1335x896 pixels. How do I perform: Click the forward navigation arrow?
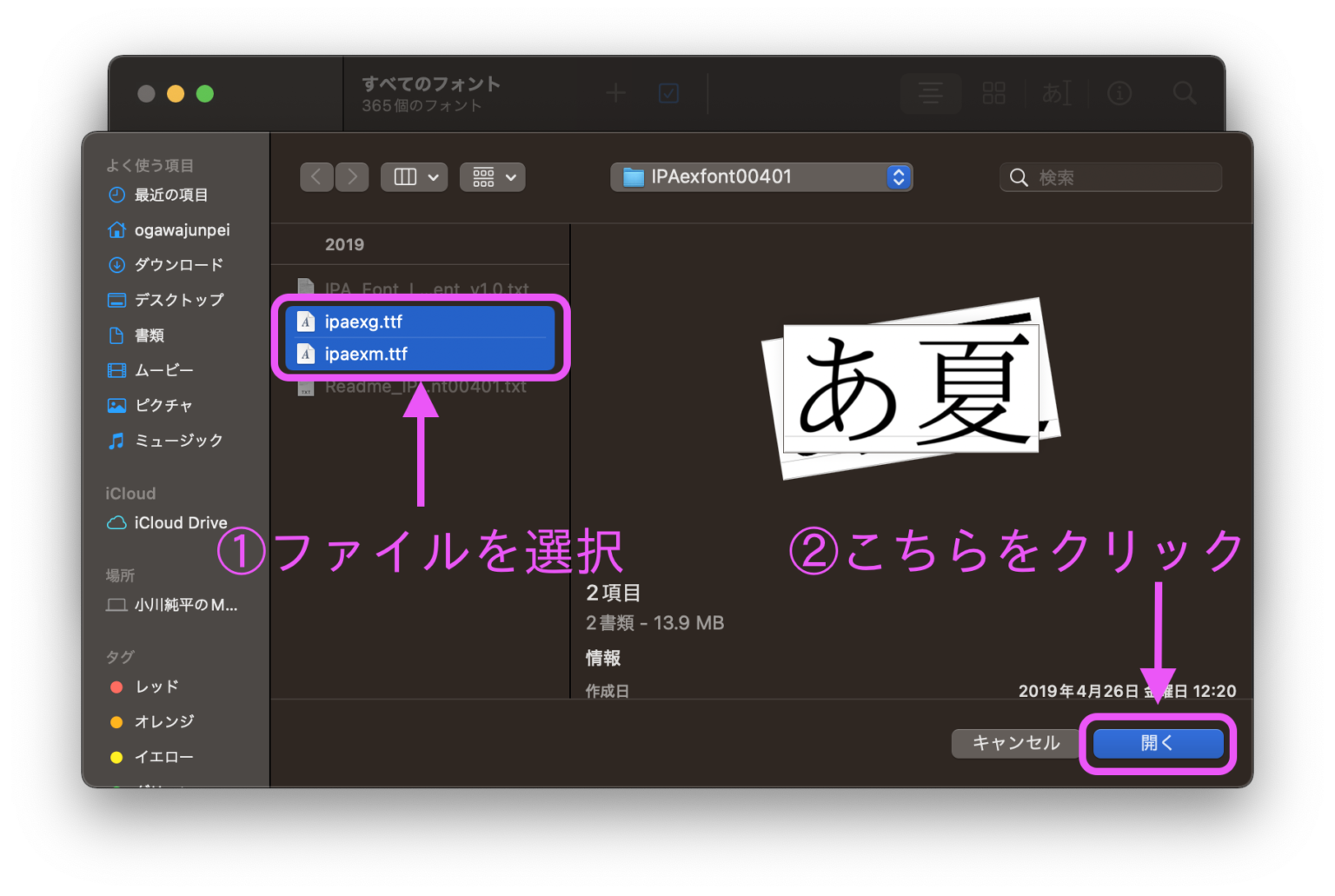click(x=351, y=176)
